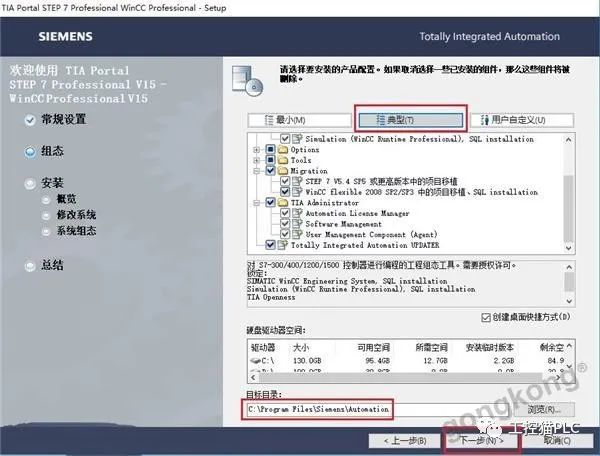Viewport: 600px width, 456px height.
Task: Click the TIA UPDATER component icon
Action: point(282,245)
